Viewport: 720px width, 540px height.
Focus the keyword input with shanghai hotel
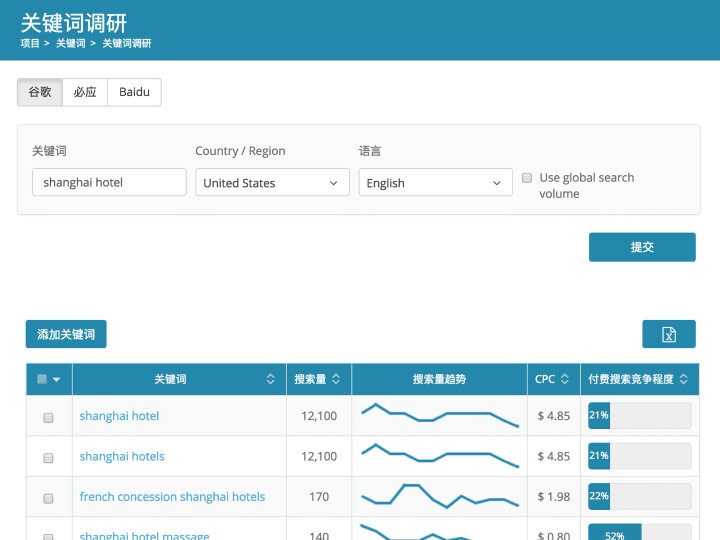point(109,182)
